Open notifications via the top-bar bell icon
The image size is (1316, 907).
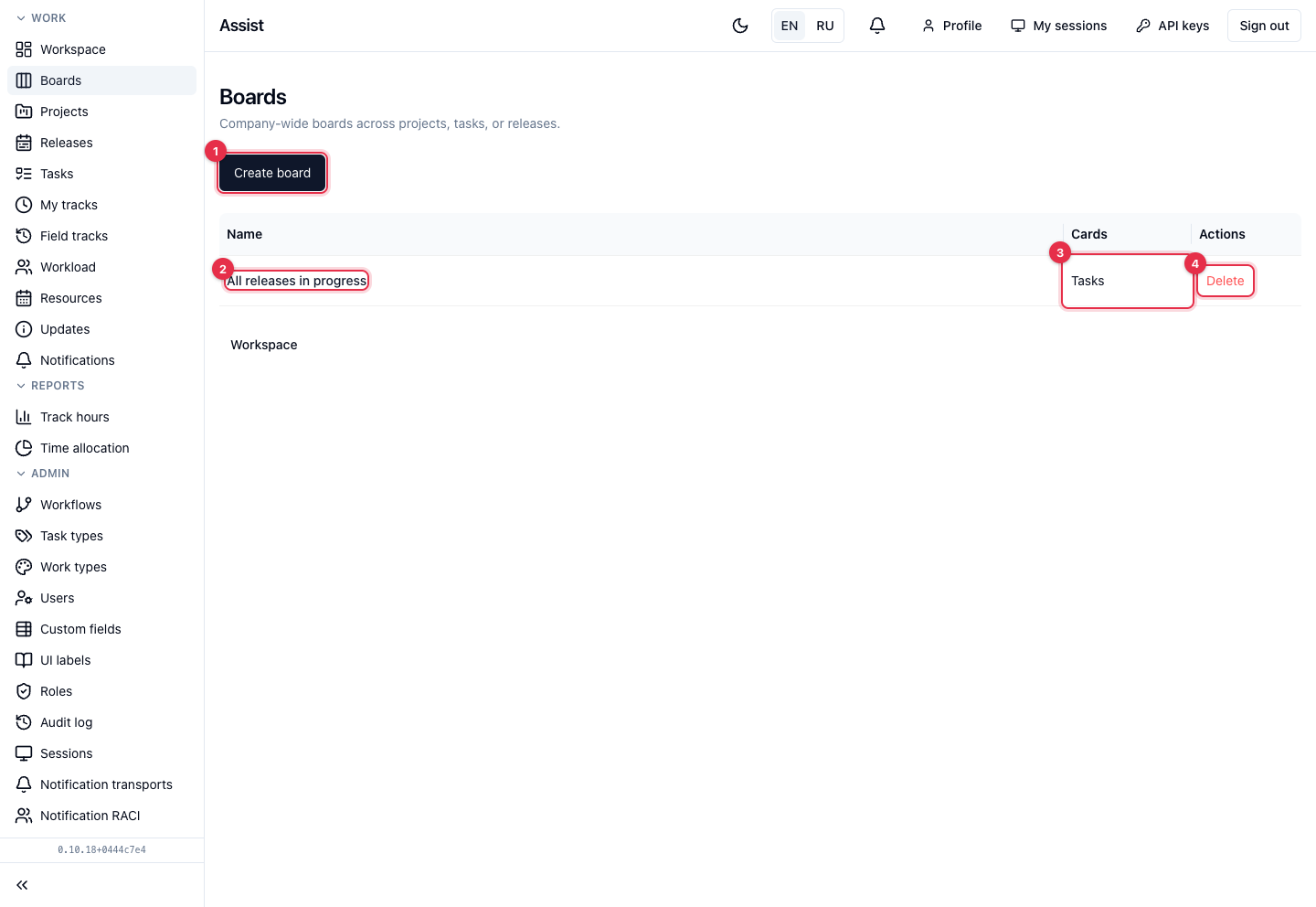(877, 26)
